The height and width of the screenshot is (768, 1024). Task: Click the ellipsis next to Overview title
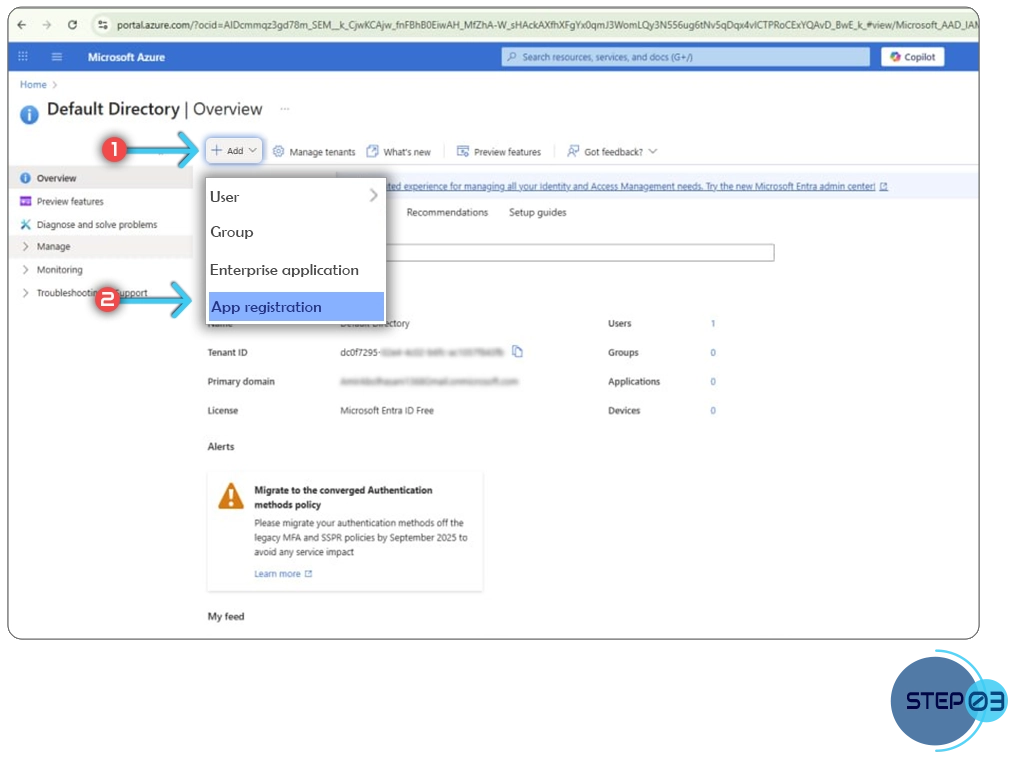pos(284,109)
